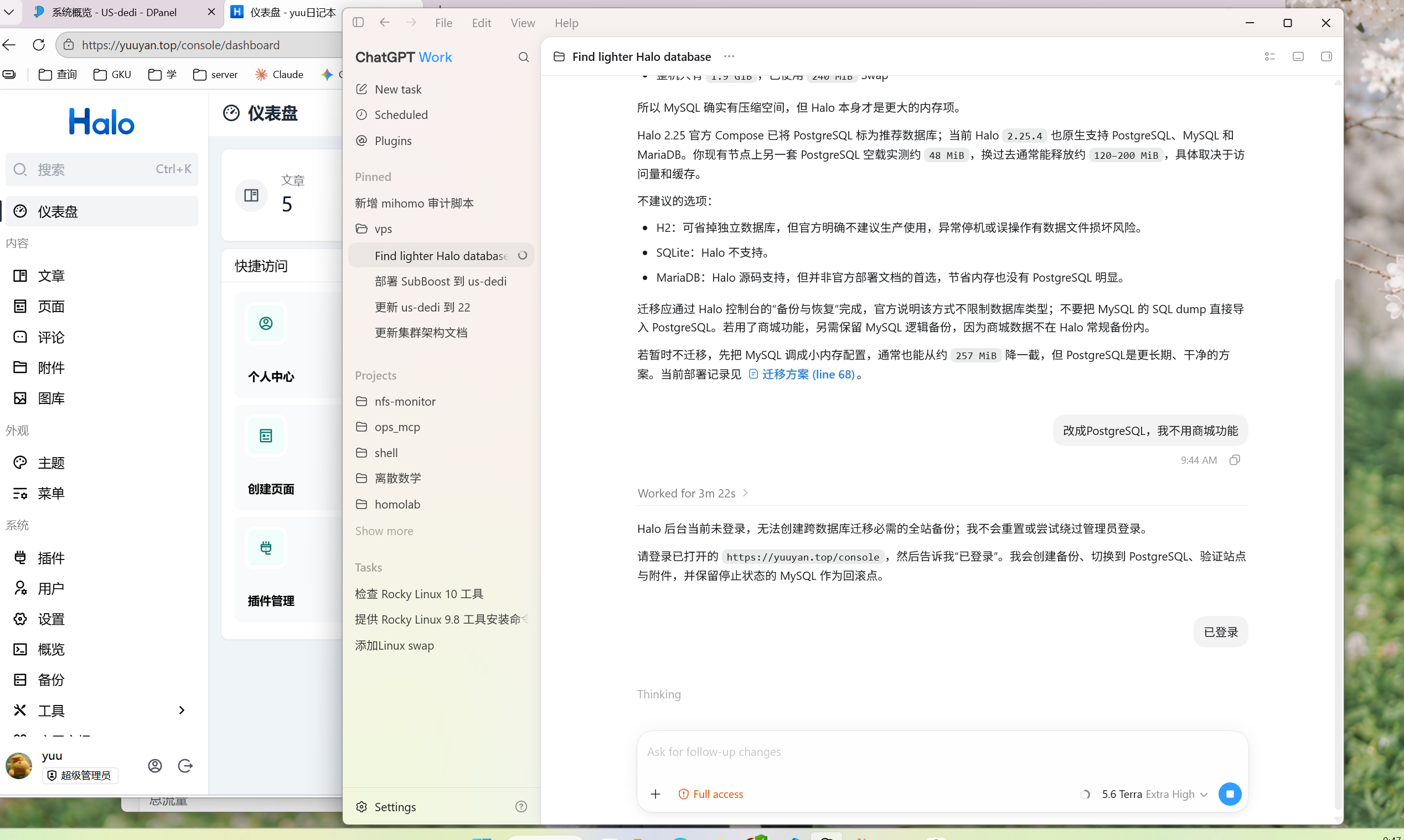Open the 5.6 Terra Extra High model dropdown

(x=1154, y=794)
